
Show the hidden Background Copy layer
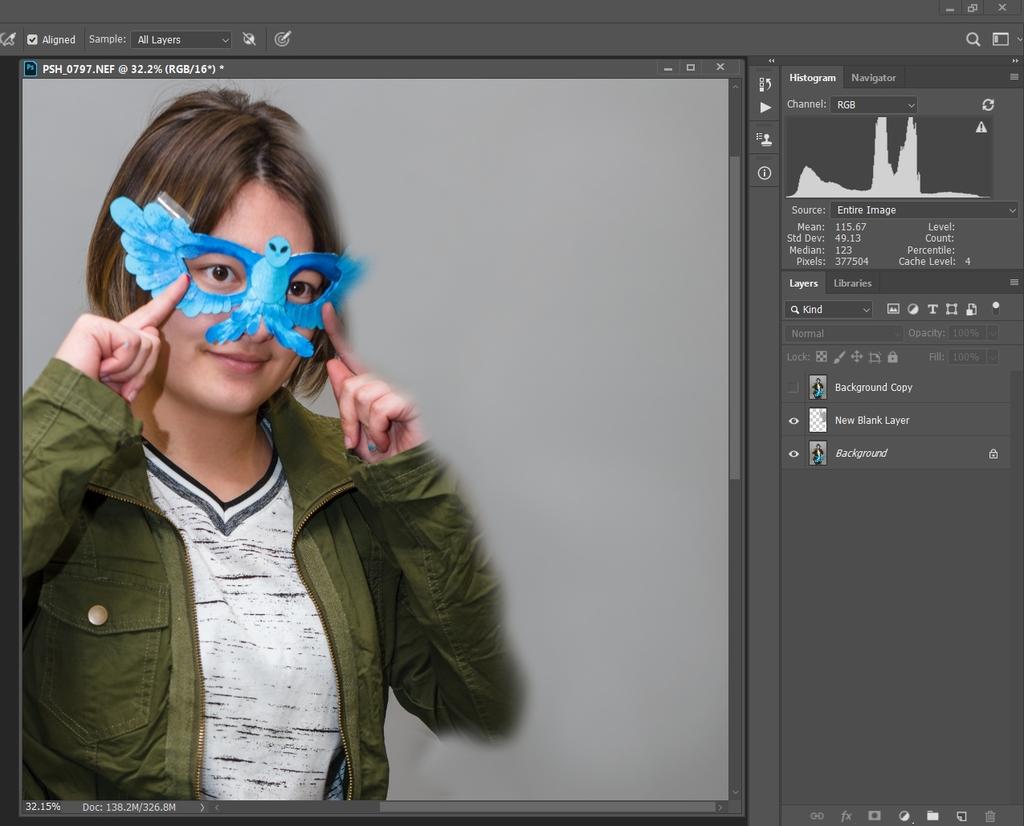pyautogui.click(x=793, y=387)
